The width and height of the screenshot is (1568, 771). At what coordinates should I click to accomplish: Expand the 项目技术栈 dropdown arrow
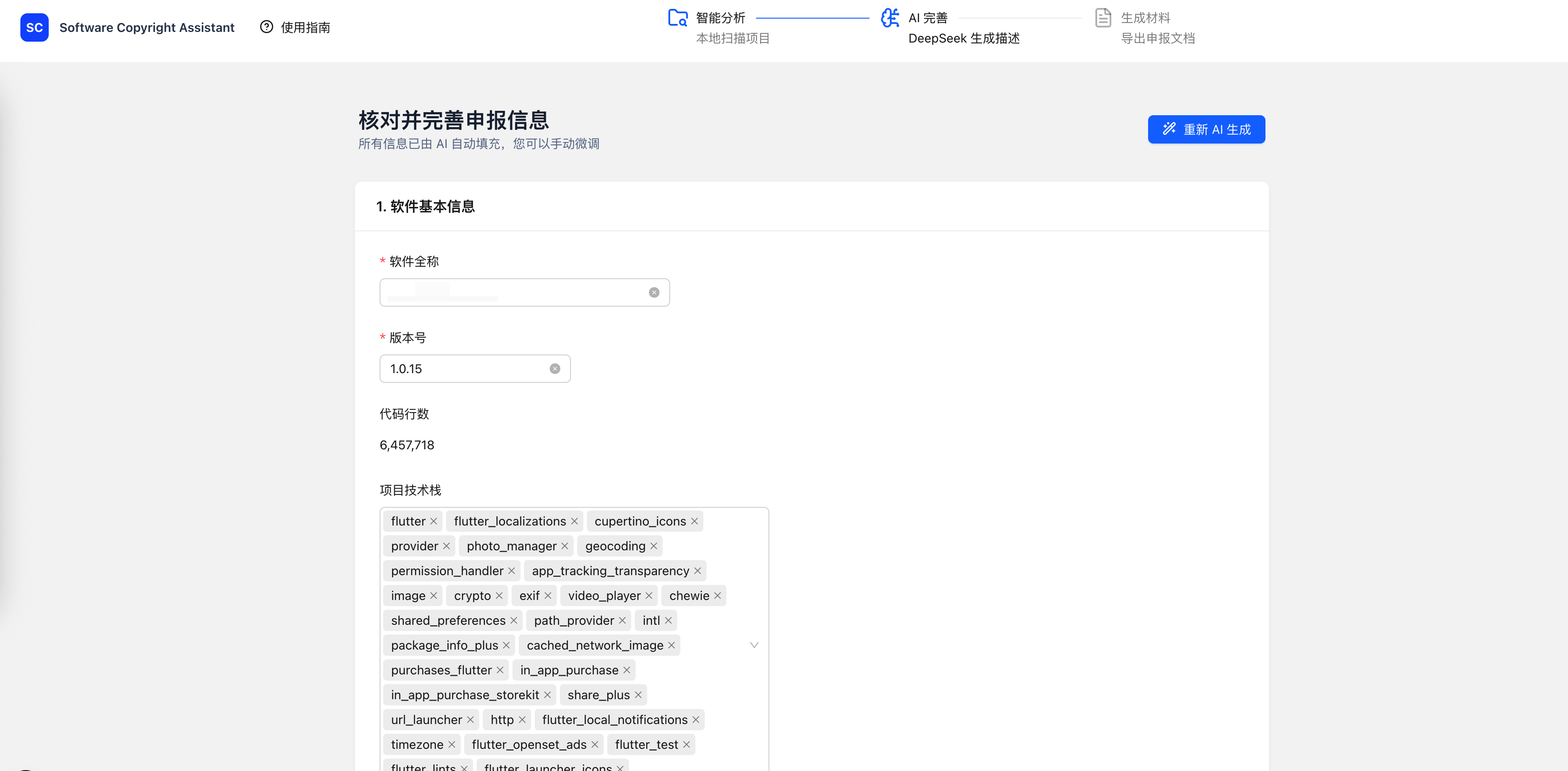[x=753, y=645]
